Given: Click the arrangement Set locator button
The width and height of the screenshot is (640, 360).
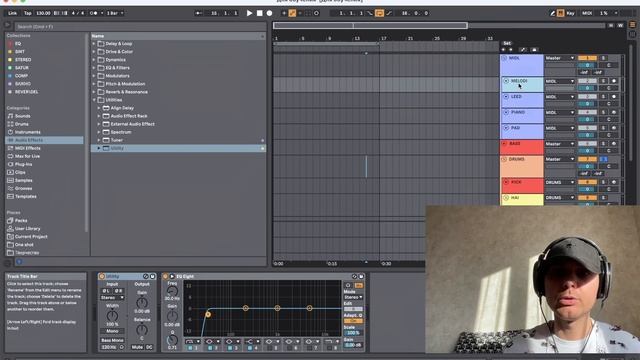Looking at the screenshot, I should [x=507, y=43].
